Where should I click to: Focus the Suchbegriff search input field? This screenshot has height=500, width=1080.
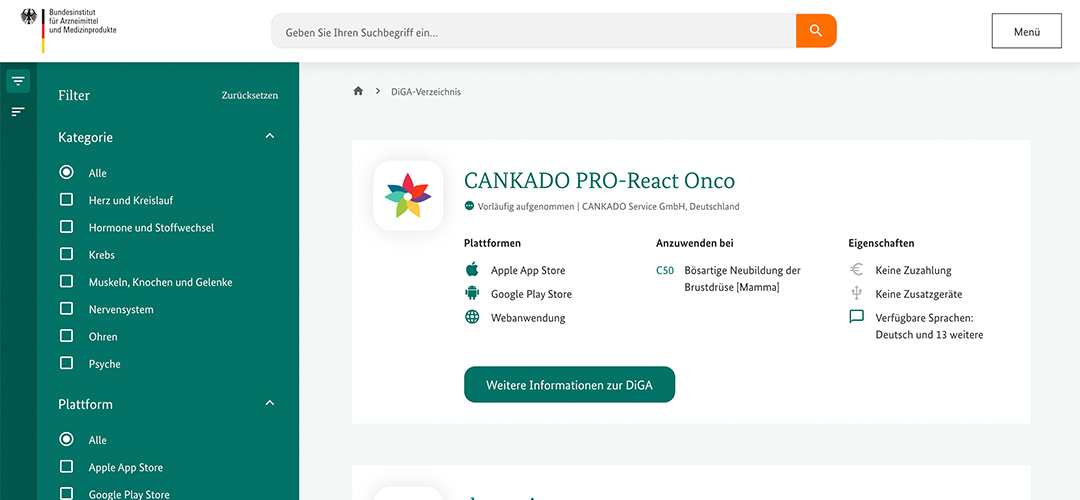tap(534, 31)
